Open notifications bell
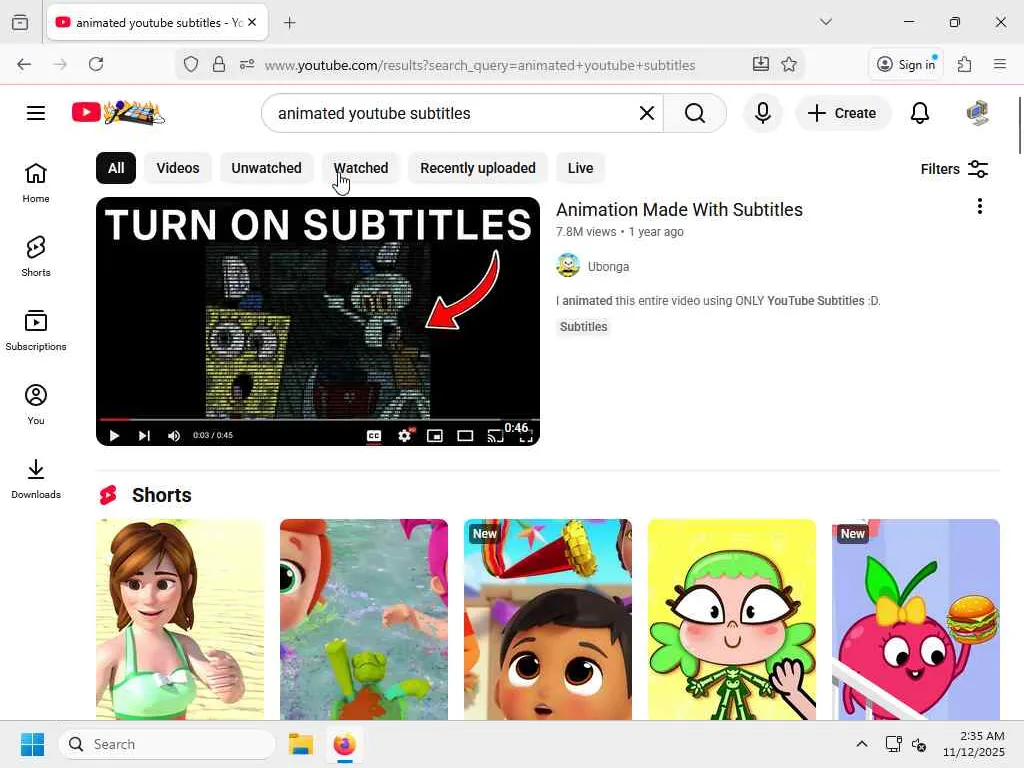The width and height of the screenshot is (1024, 768). [x=920, y=113]
